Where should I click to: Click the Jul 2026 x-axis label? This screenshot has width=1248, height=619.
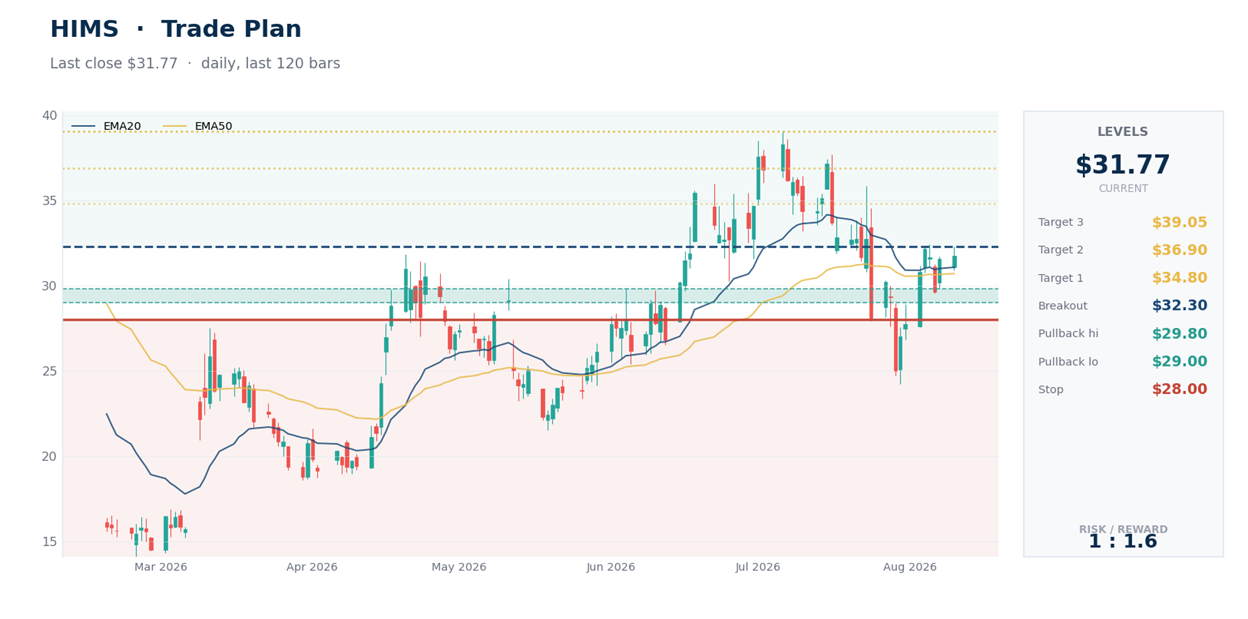(x=758, y=567)
